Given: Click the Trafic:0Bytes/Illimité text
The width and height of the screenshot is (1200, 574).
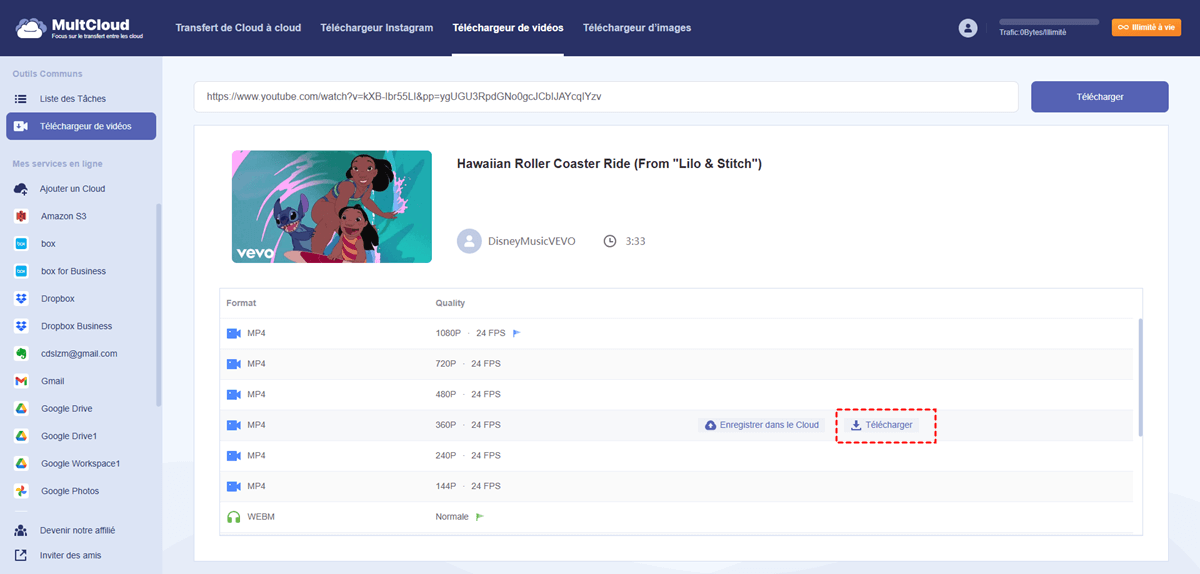Looking at the screenshot, I should coord(1033,33).
